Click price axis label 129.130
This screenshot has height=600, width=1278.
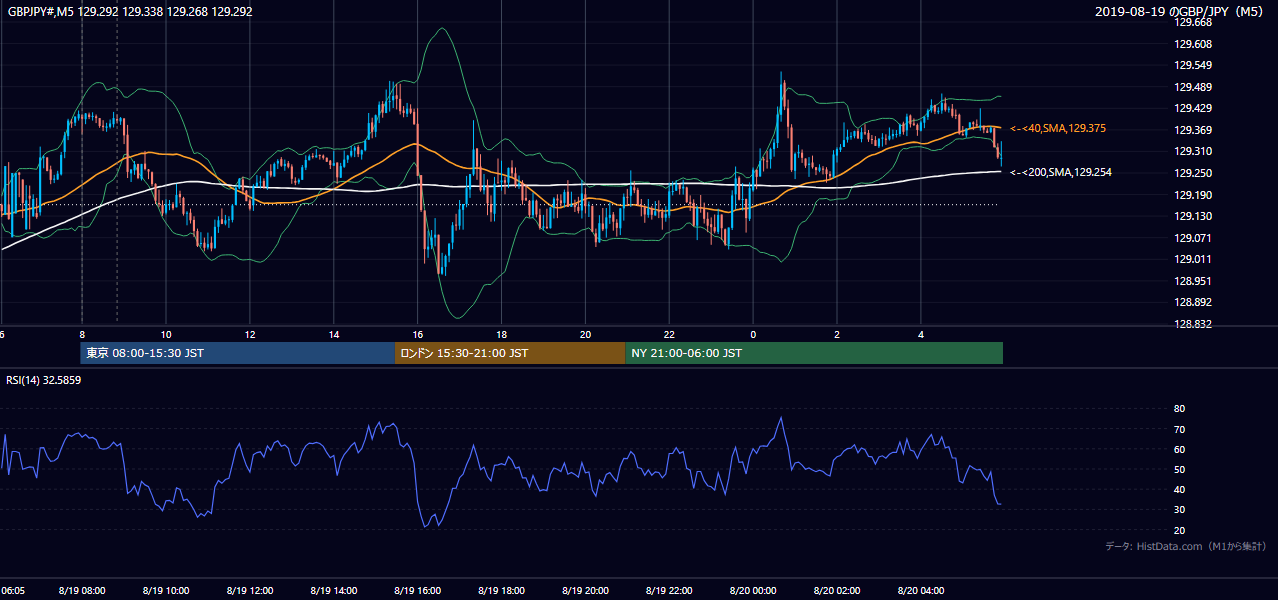coord(1193,216)
